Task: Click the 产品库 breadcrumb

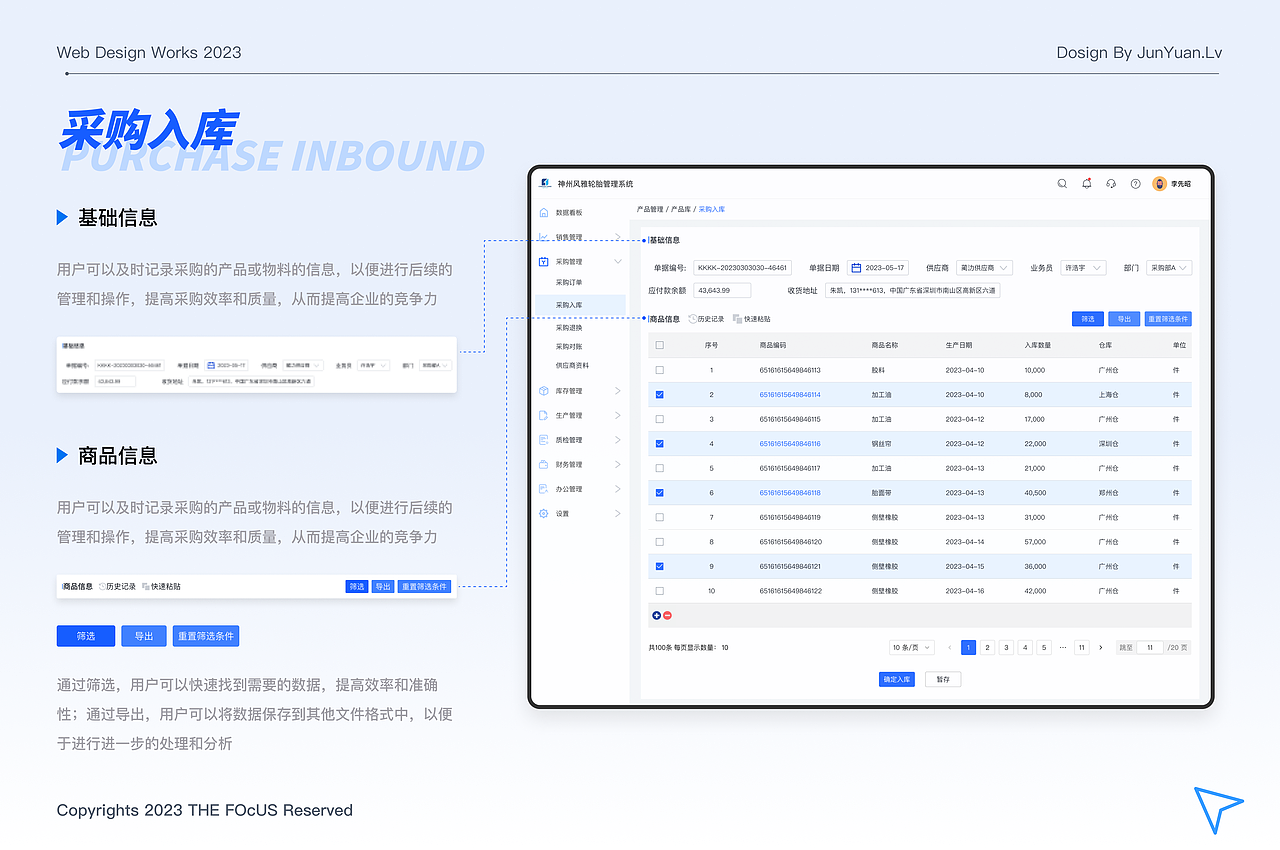Action: point(681,210)
